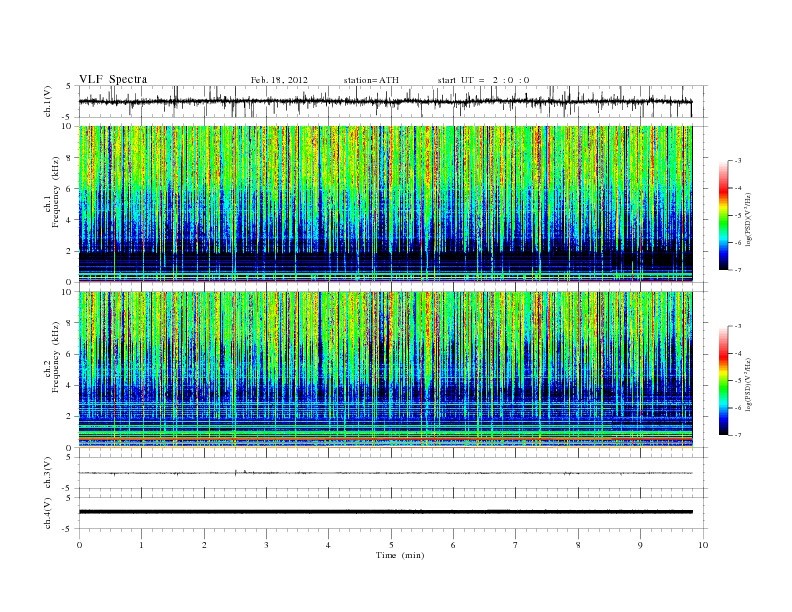This screenshot has height=612, width=792.
Task: Click the "8" kHz tick of ch.1 spectrogram
Action: tap(69, 158)
